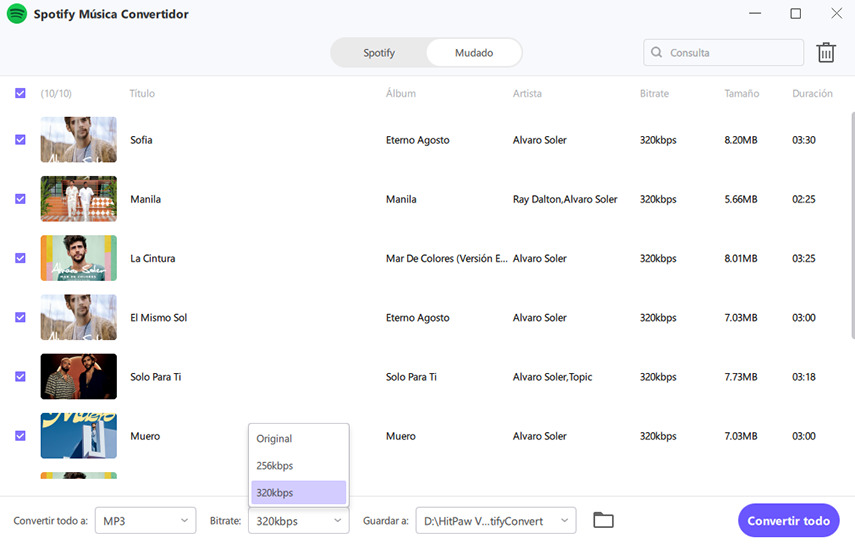The image size is (855, 544).
Task: Click the Manila cover thumbnail
Action: (79, 199)
